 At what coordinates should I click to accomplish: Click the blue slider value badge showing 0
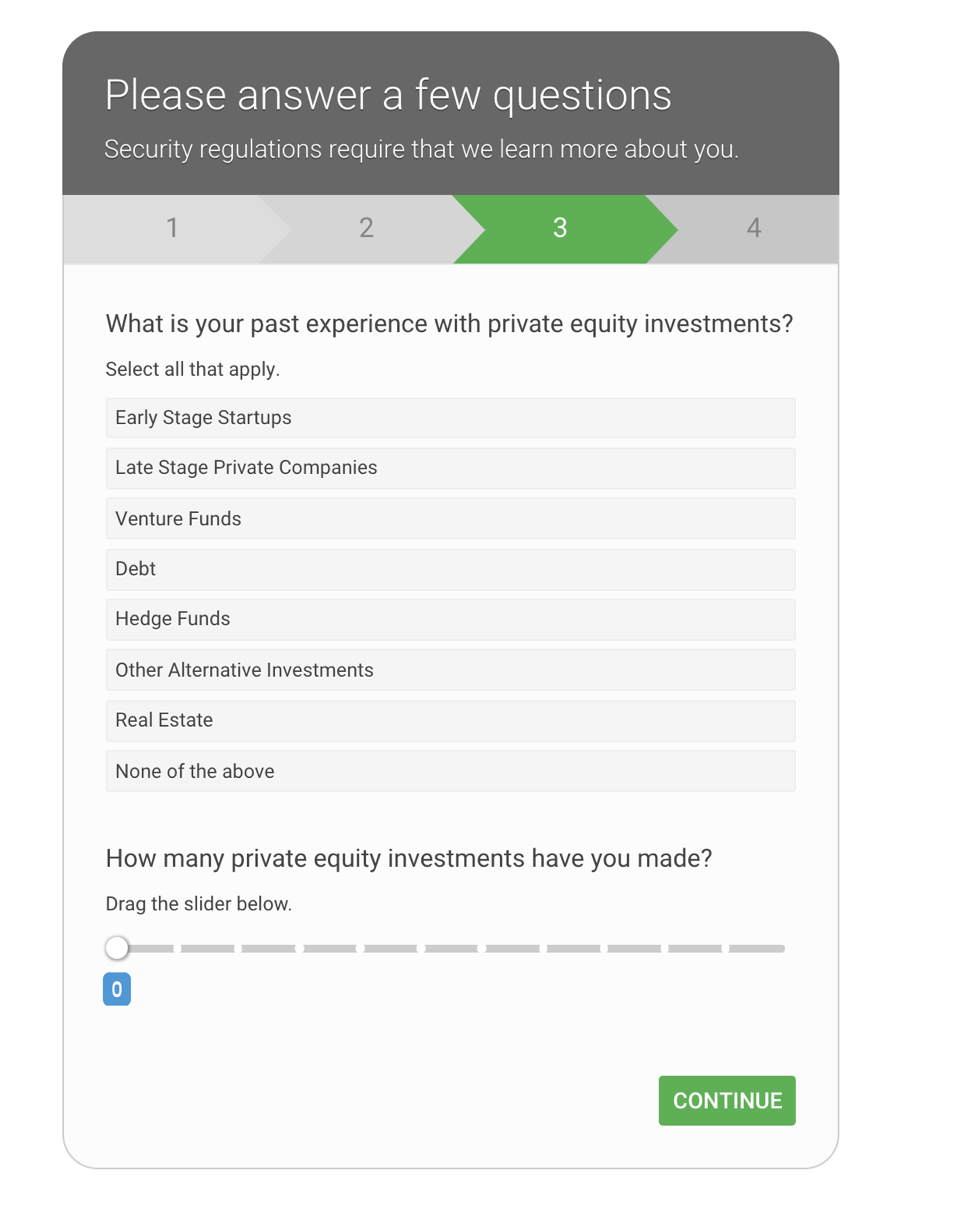117,990
